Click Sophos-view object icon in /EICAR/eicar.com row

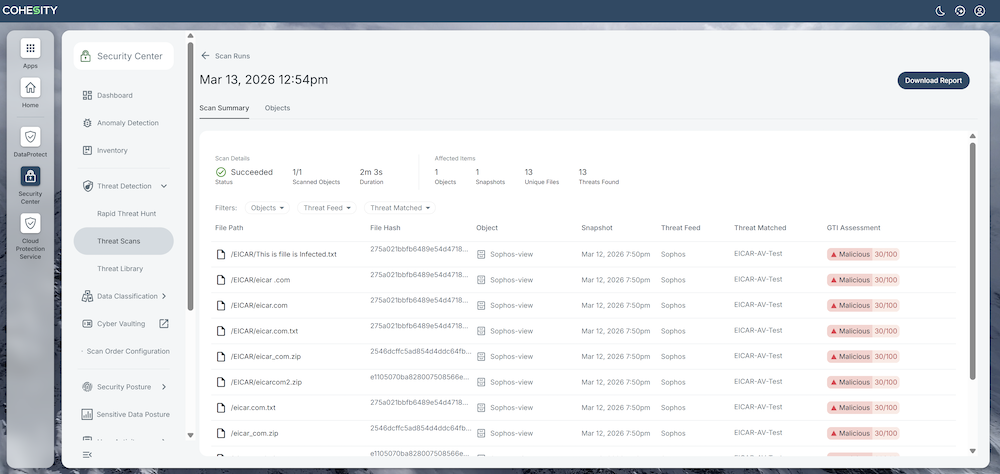482,306
